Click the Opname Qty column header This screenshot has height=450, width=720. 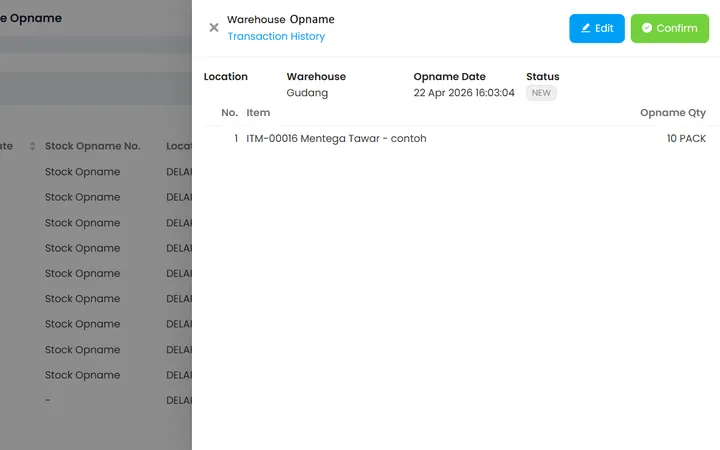673,112
